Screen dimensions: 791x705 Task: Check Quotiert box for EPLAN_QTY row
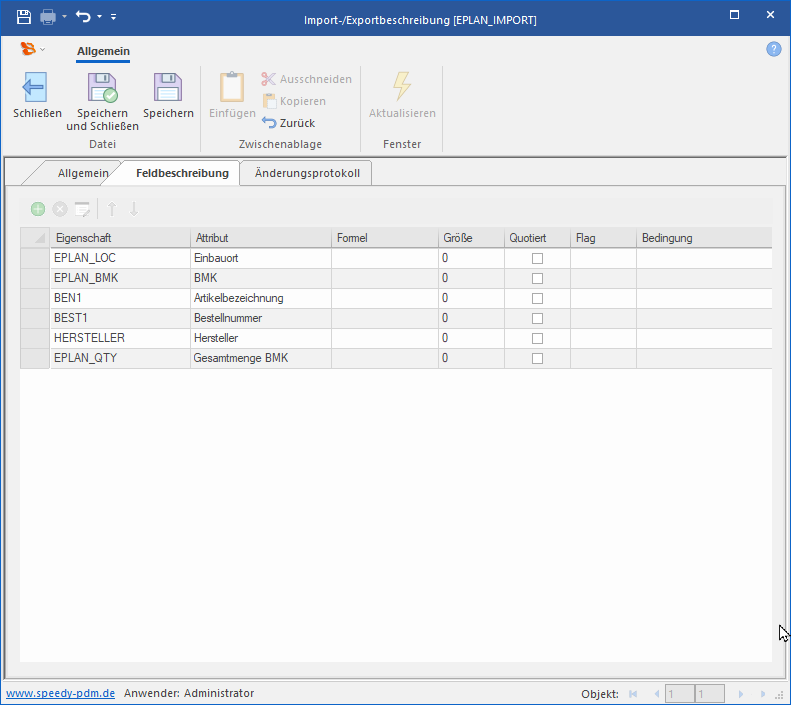pos(537,358)
